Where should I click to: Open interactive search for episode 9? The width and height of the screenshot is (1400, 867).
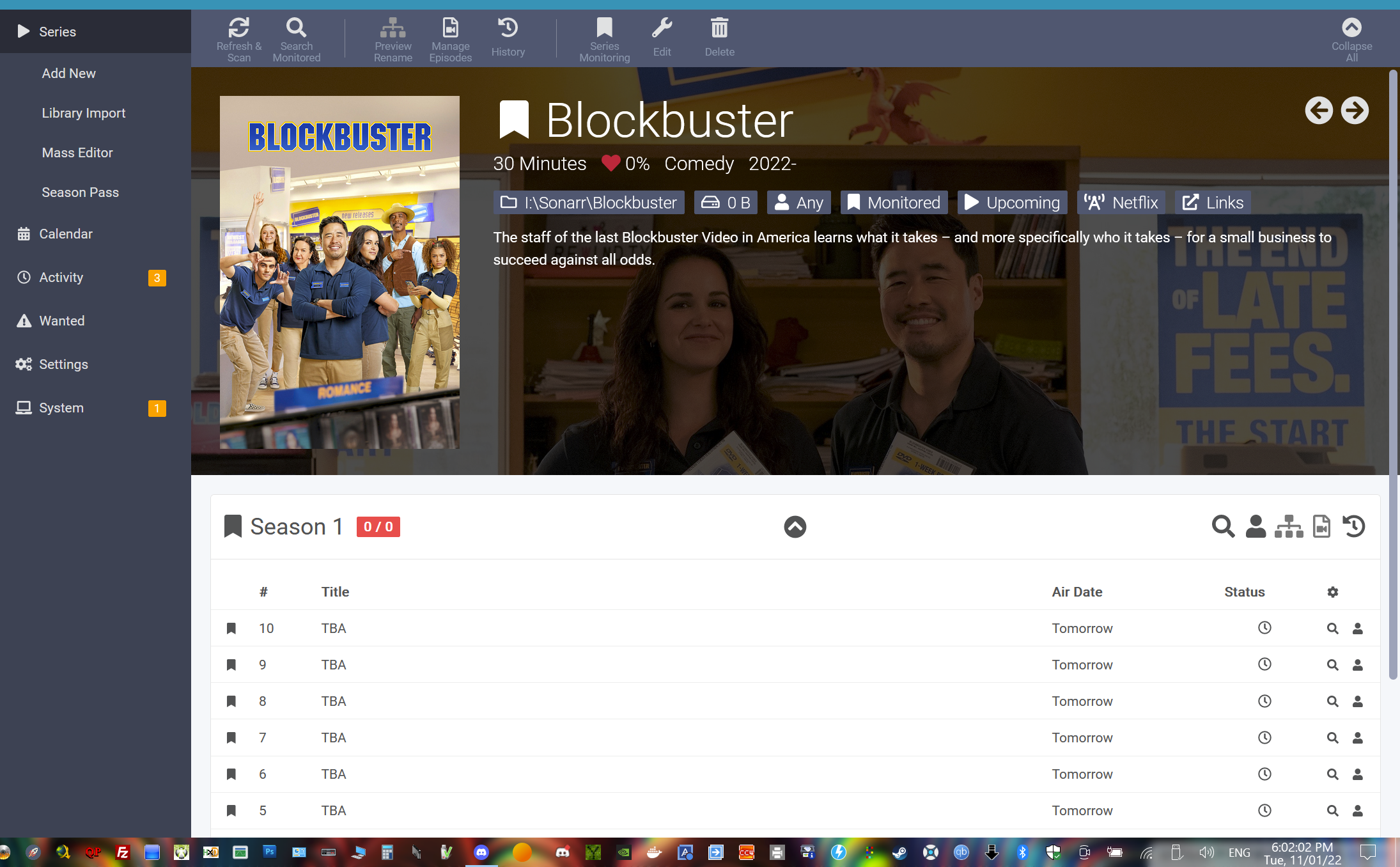pos(1358,665)
